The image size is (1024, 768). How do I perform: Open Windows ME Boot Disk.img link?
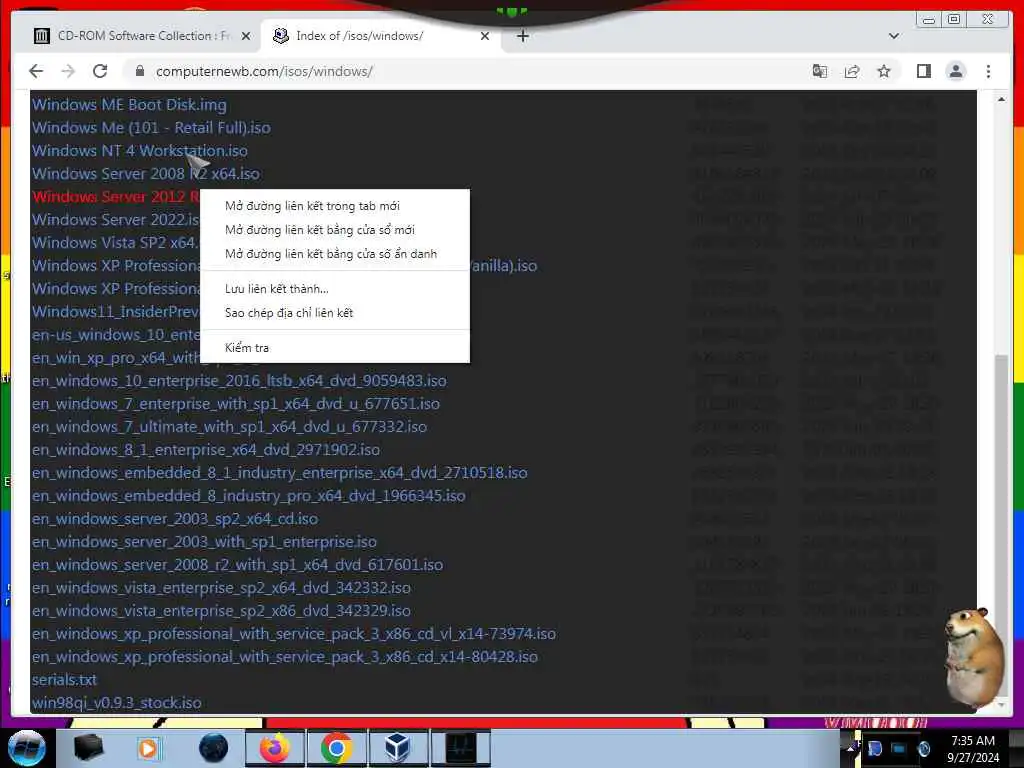(x=129, y=105)
